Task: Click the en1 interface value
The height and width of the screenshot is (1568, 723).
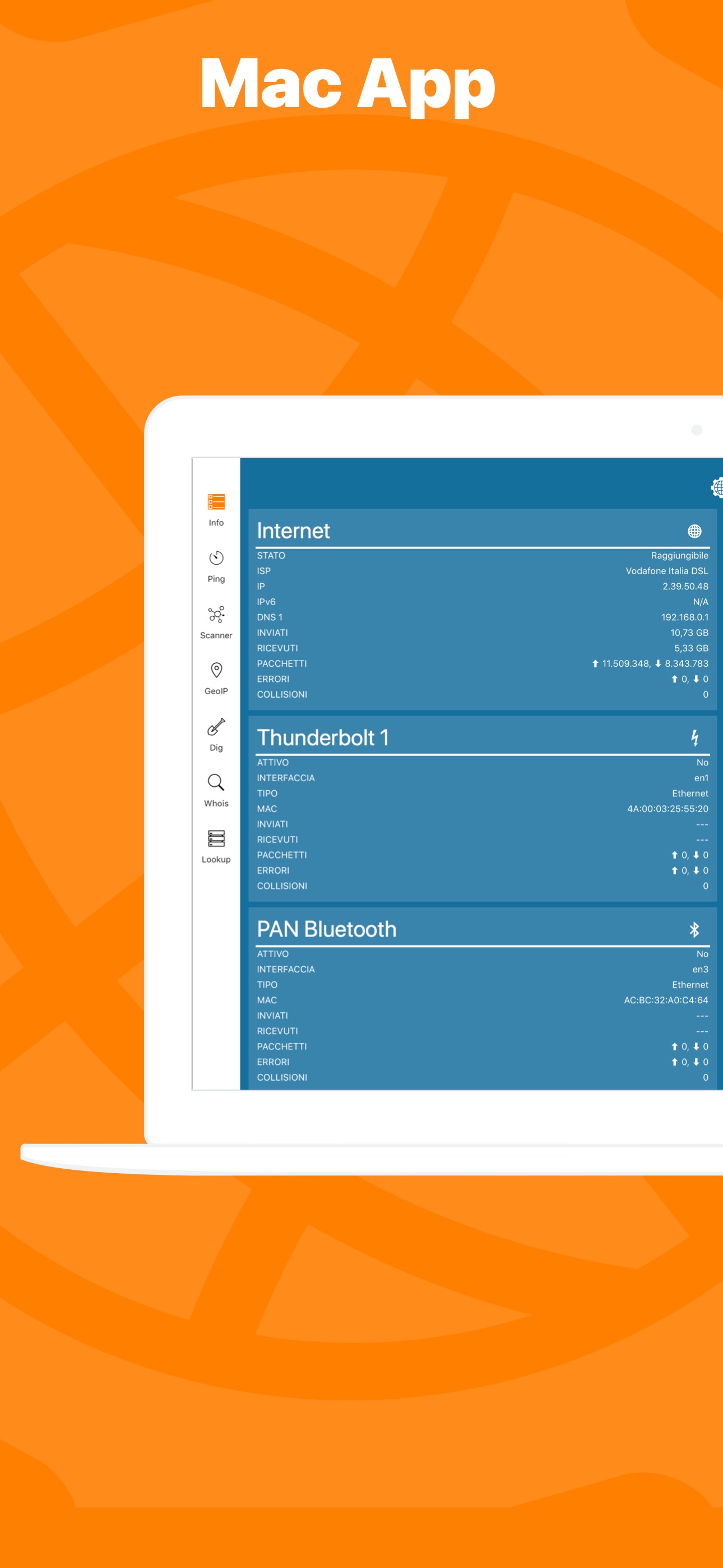Action: tap(701, 778)
